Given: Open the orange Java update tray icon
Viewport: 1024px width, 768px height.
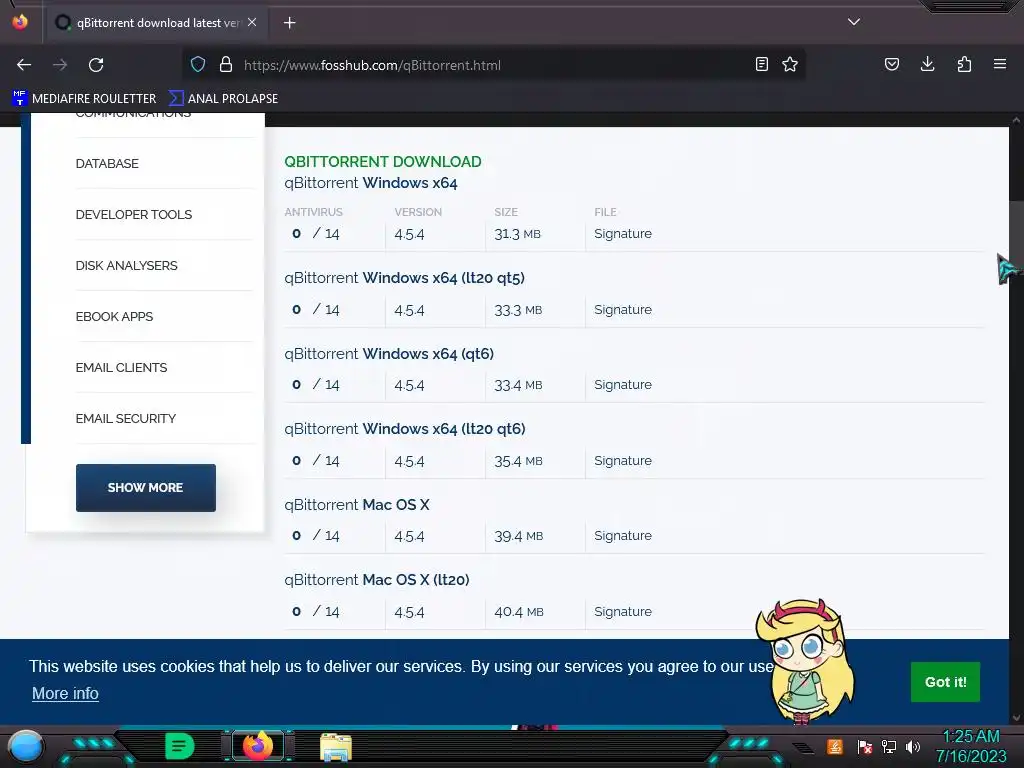Looking at the screenshot, I should [x=835, y=746].
